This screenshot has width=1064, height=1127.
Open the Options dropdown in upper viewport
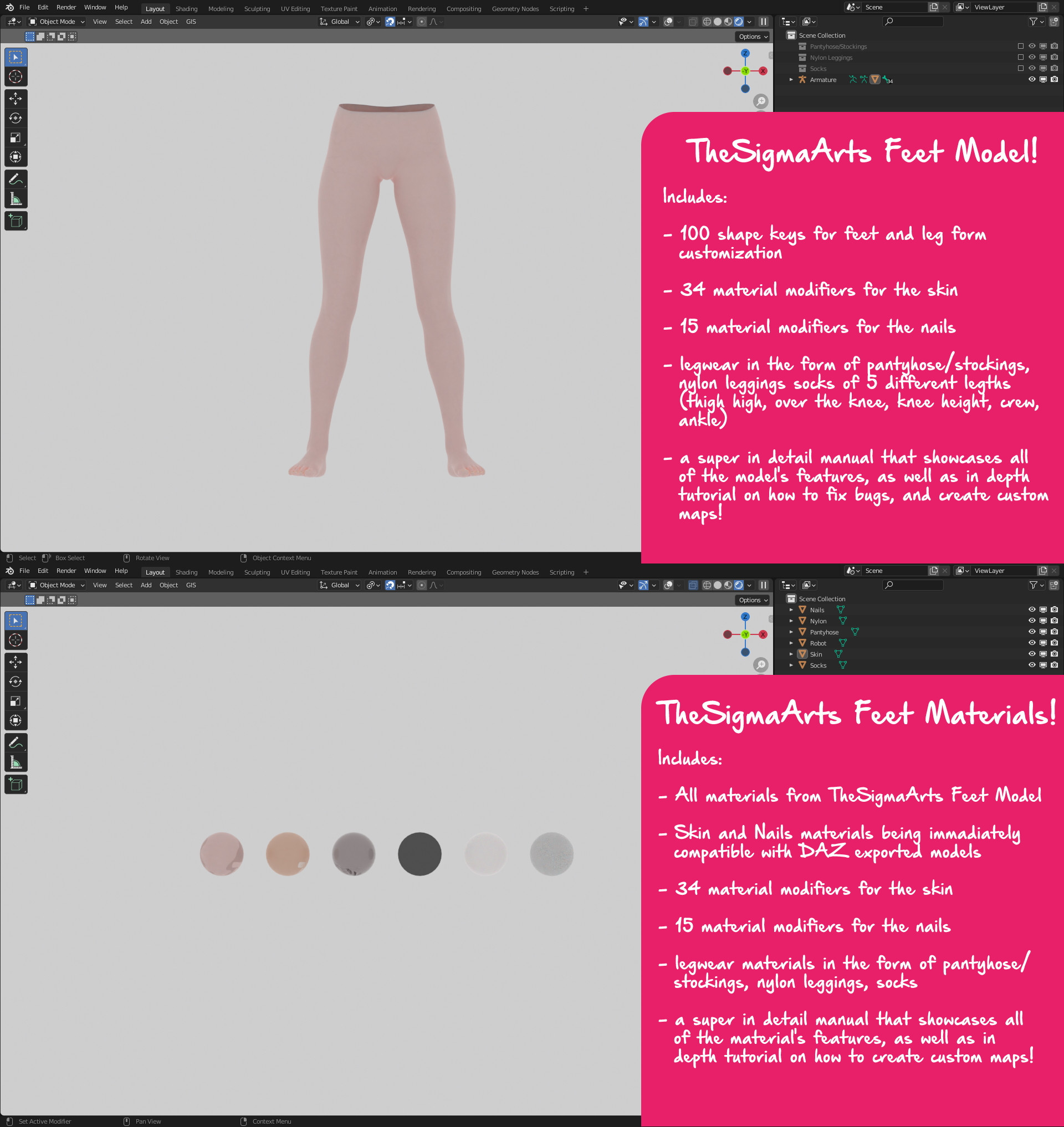[x=753, y=37]
